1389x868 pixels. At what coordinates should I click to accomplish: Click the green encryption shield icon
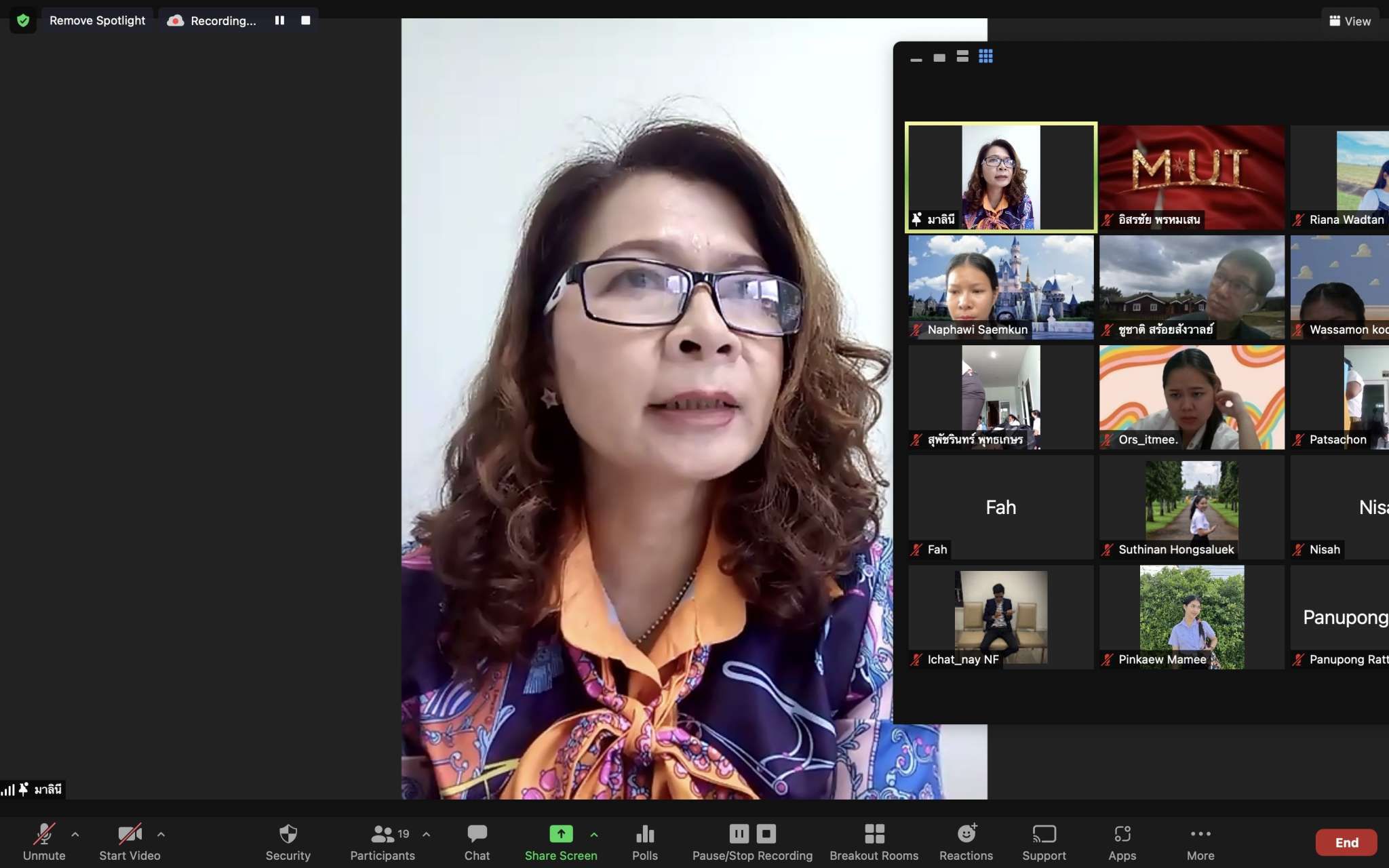click(x=23, y=20)
